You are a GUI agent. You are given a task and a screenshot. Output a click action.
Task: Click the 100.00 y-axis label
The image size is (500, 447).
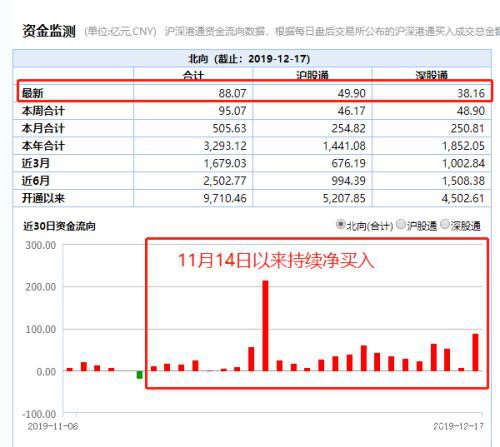pos(41,329)
